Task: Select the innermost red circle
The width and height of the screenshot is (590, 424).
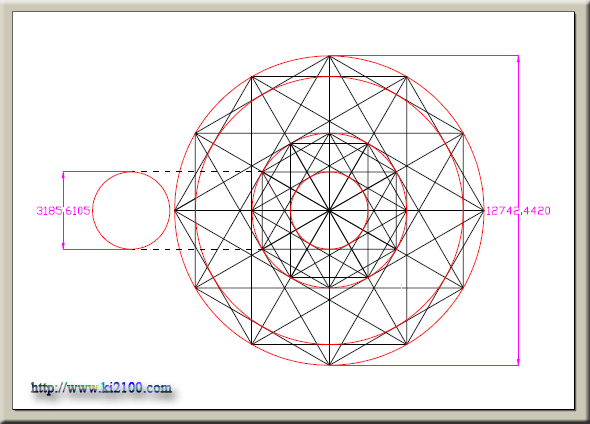Action: (329, 210)
